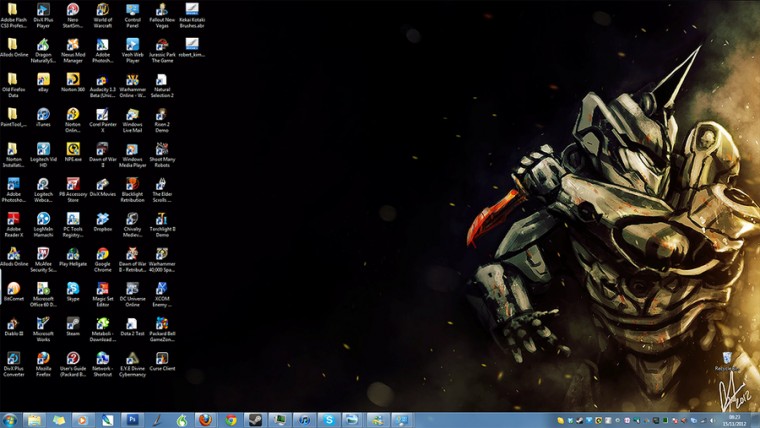Launch Play Hellgate shortcut
This screenshot has width=760, height=428.
point(73,257)
